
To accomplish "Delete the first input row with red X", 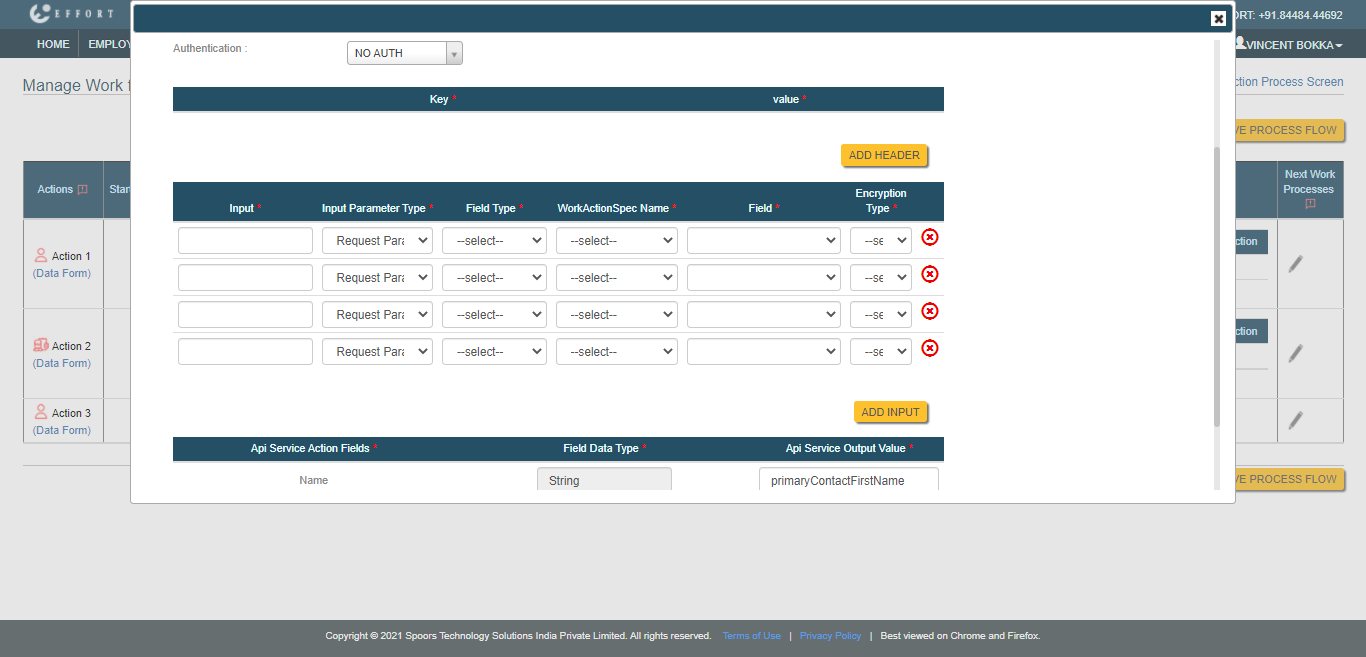I will [x=929, y=237].
